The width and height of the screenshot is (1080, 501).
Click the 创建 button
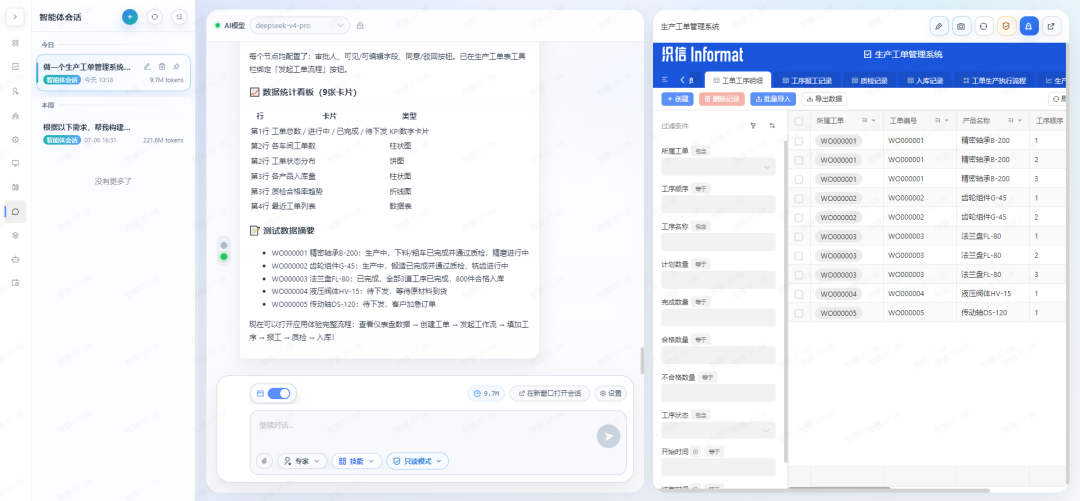677,99
